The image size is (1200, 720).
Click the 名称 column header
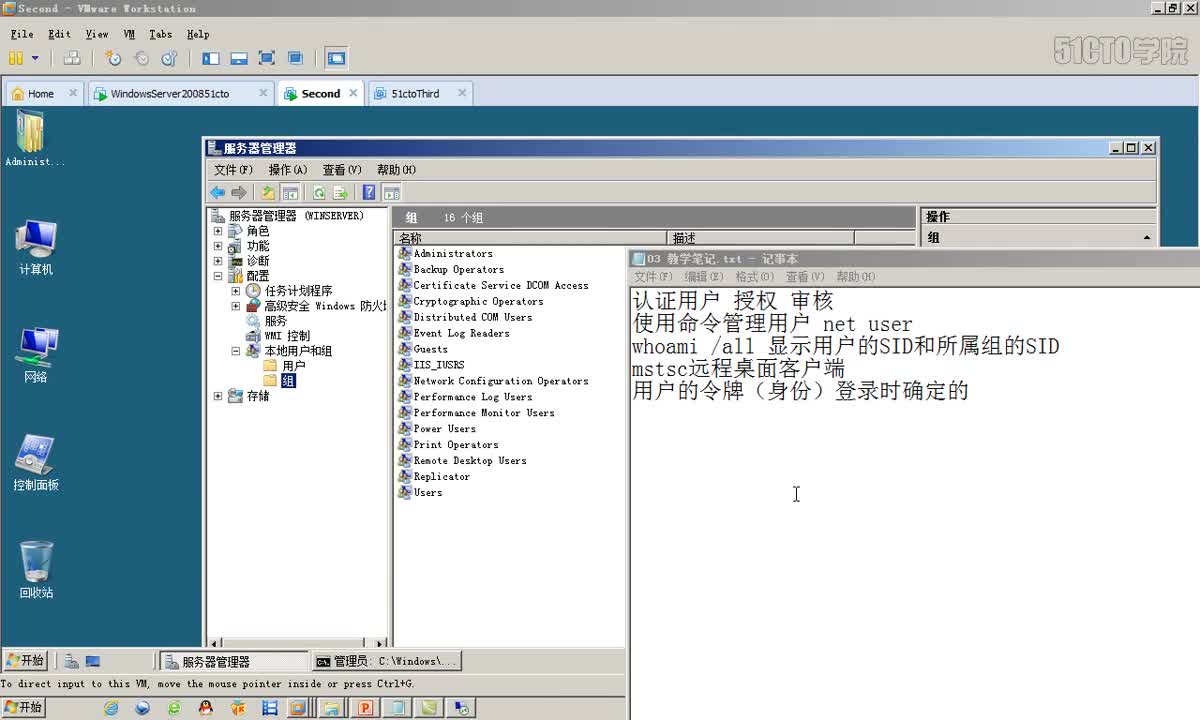tap(531, 238)
